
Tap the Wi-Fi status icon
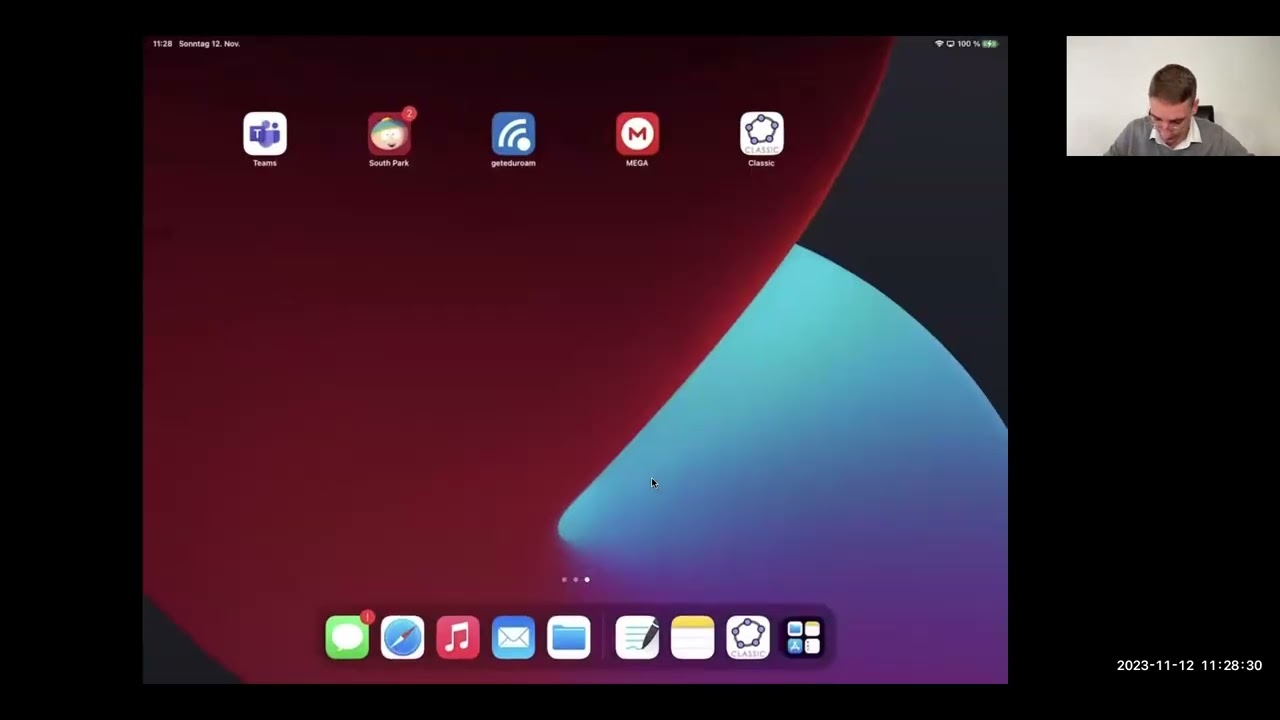pos(939,44)
